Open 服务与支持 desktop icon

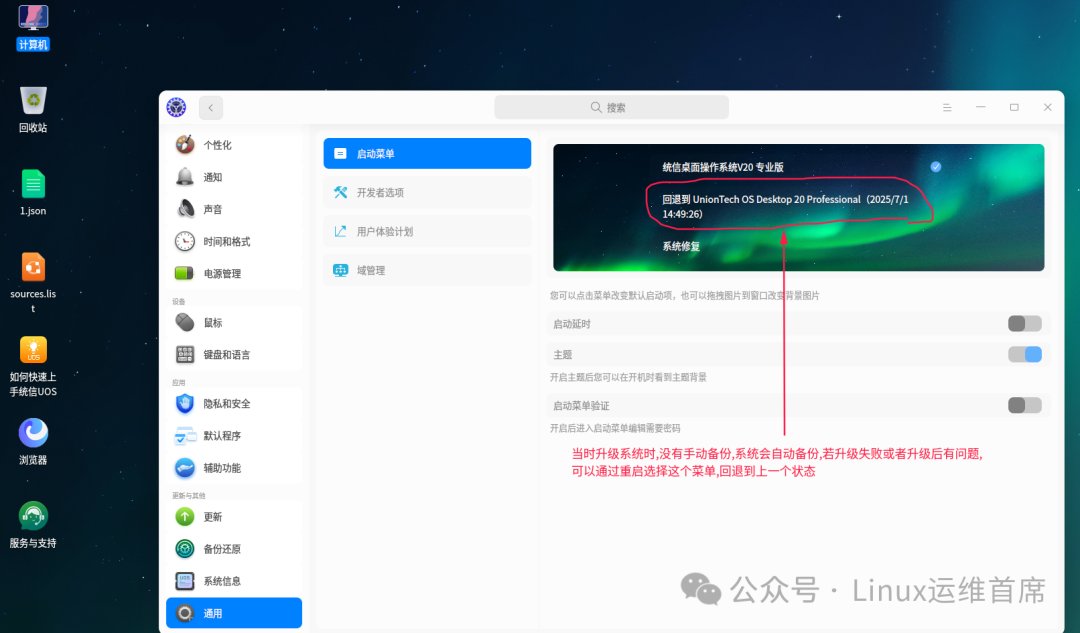[33, 526]
